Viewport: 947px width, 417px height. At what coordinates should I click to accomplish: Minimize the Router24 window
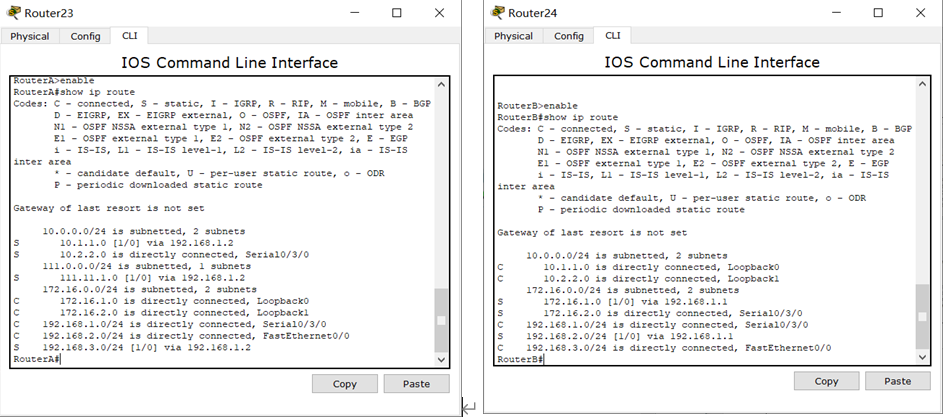tap(837, 13)
